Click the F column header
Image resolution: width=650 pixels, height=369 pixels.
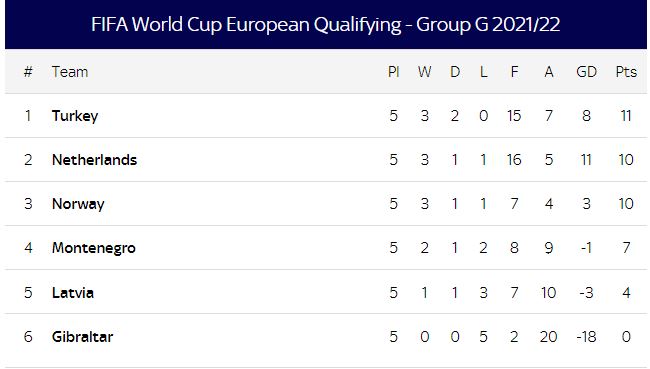point(514,72)
